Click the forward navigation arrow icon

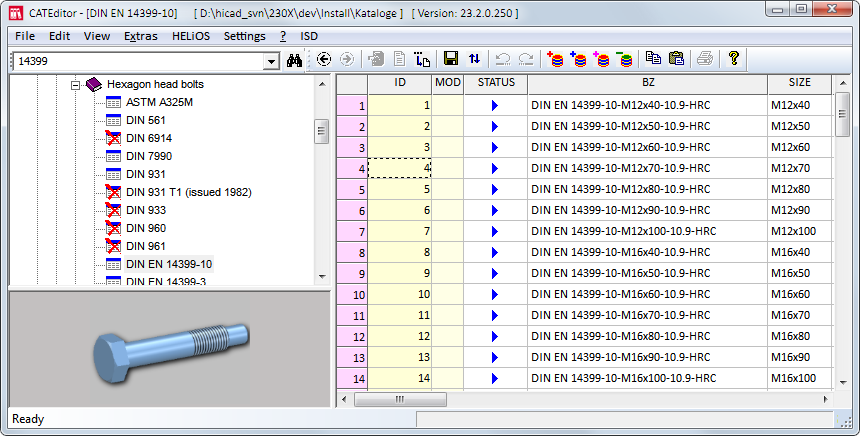click(x=347, y=59)
